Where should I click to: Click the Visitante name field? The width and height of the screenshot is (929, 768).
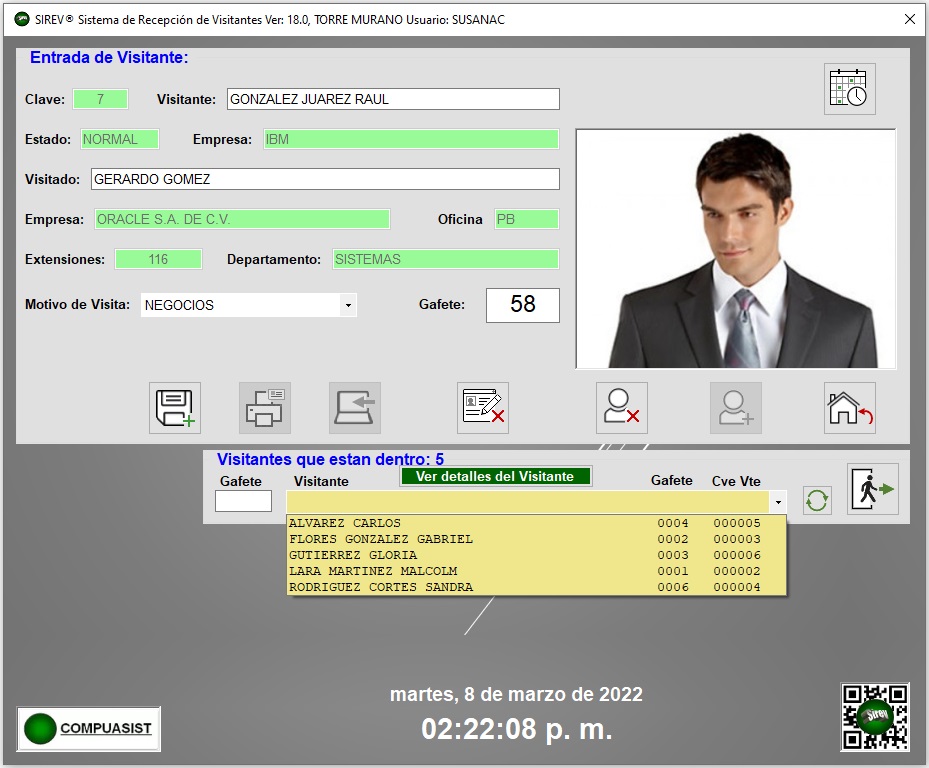coord(393,99)
